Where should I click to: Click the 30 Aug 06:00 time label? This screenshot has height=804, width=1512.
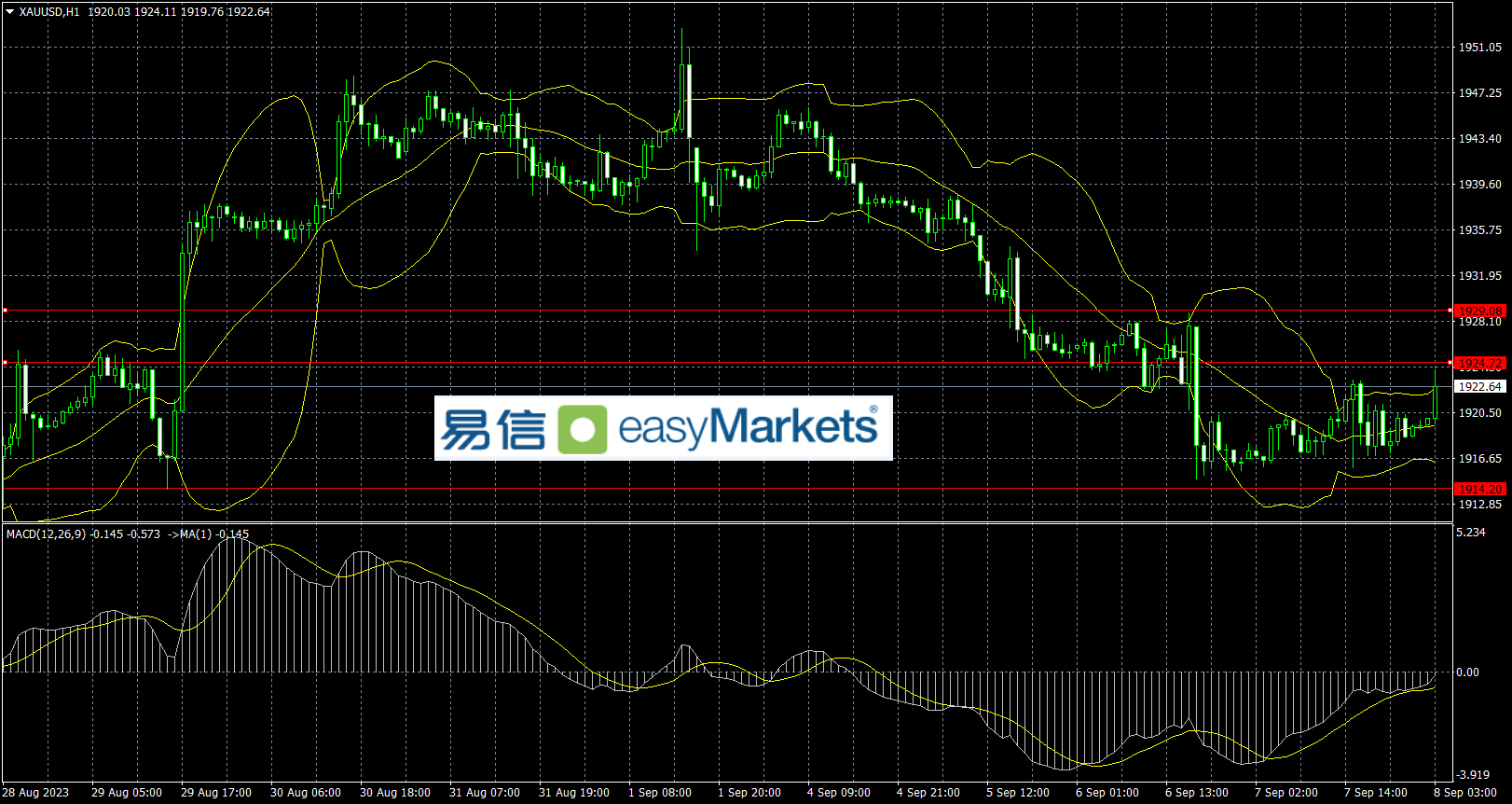(x=306, y=793)
